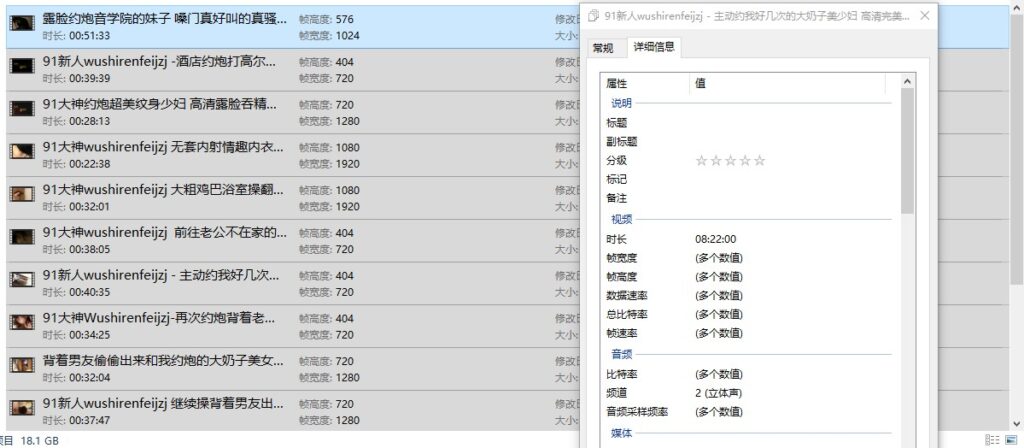The width and height of the screenshot is (1024, 448).
Task: Select thumbnail of video with duration 00:22:38
Action: (x=22, y=151)
